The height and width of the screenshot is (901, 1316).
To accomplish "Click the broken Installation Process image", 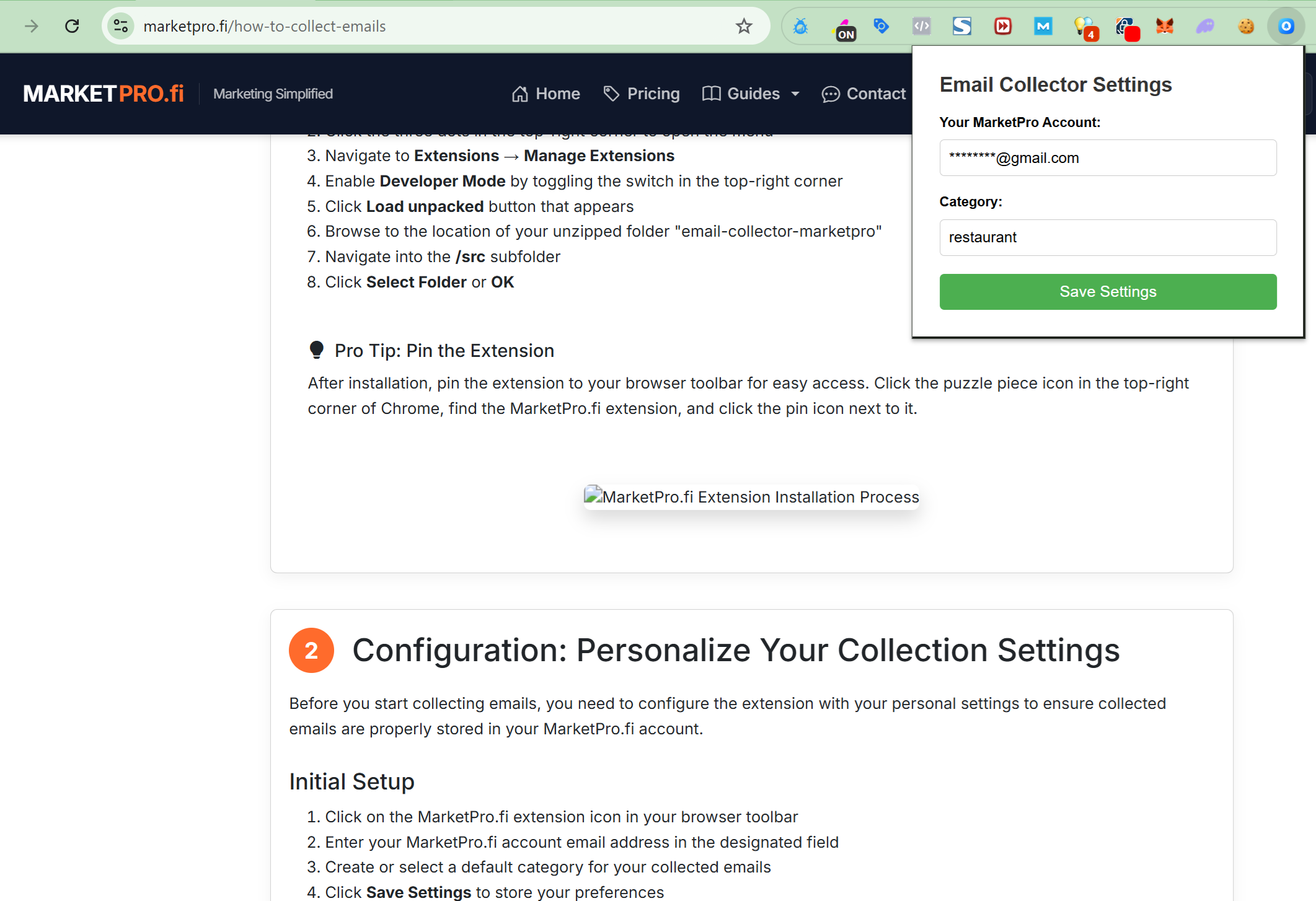I will [x=751, y=497].
